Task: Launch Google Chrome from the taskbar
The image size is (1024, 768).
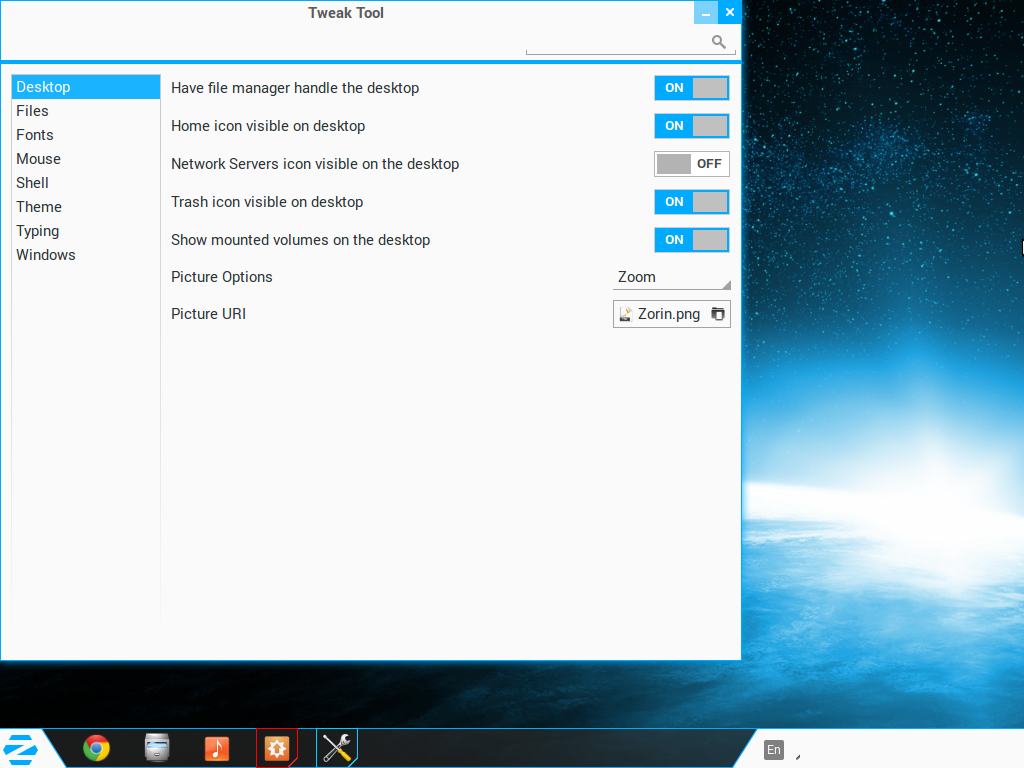Action: pos(96,748)
